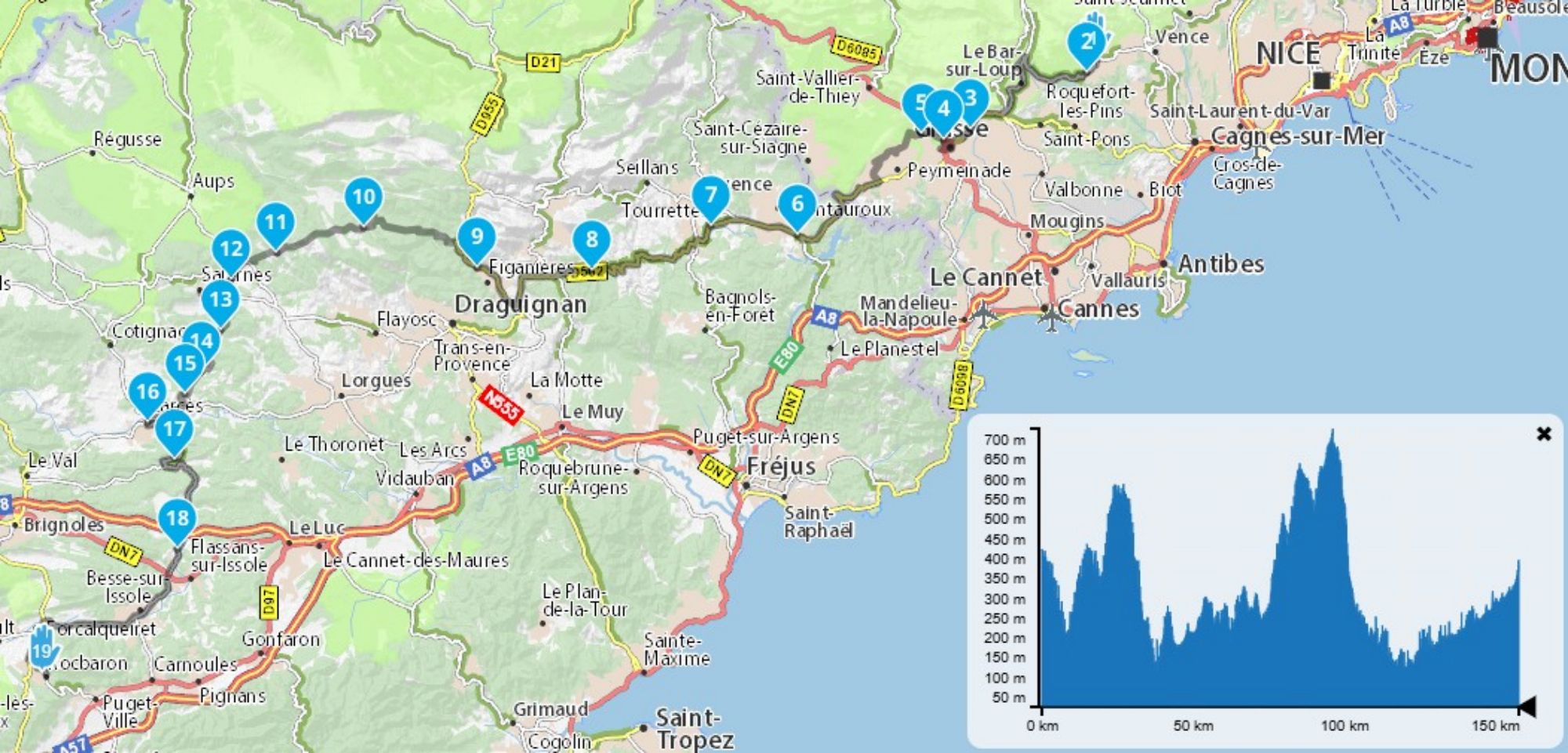Open waypoint marker 15 on the route

185,364
